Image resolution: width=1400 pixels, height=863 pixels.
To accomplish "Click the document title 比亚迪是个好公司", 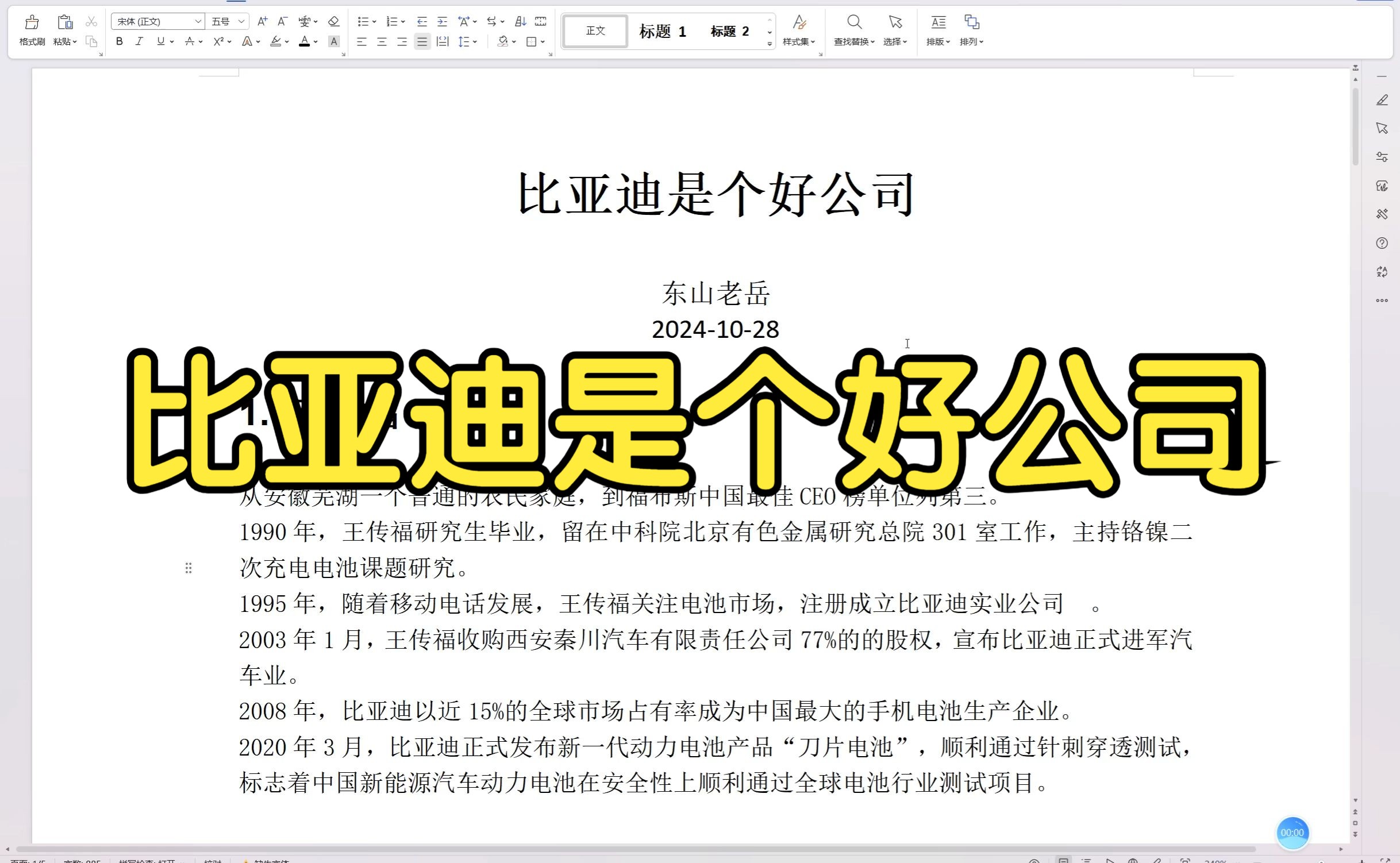I will (x=716, y=194).
